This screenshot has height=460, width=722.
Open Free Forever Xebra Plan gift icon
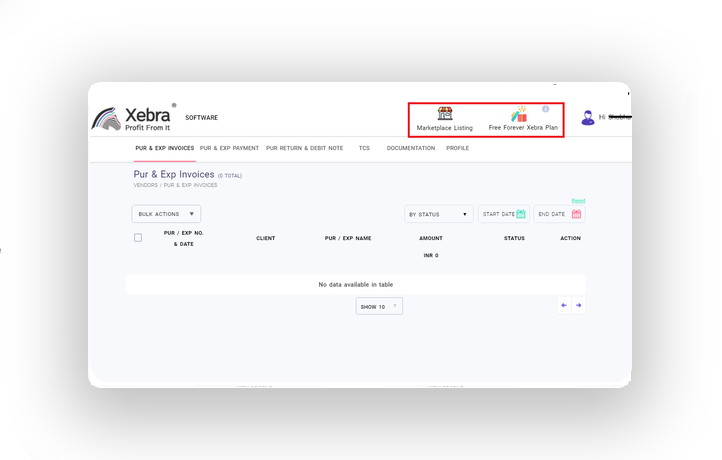518,114
